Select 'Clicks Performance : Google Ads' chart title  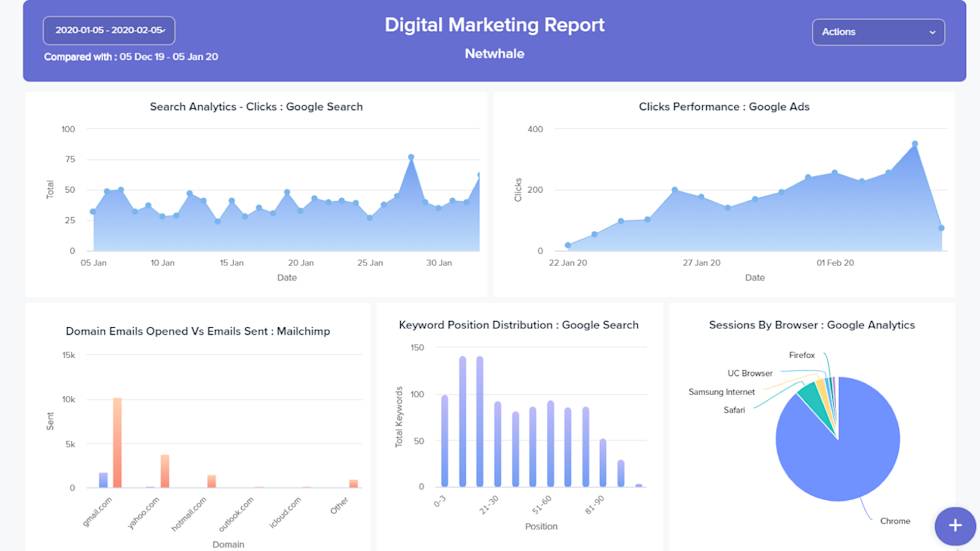(x=724, y=107)
